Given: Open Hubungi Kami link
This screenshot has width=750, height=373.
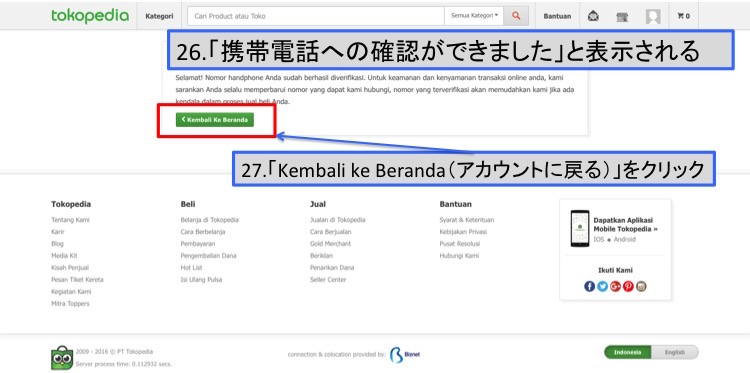Looking at the screenshot, I should (459, 256).
